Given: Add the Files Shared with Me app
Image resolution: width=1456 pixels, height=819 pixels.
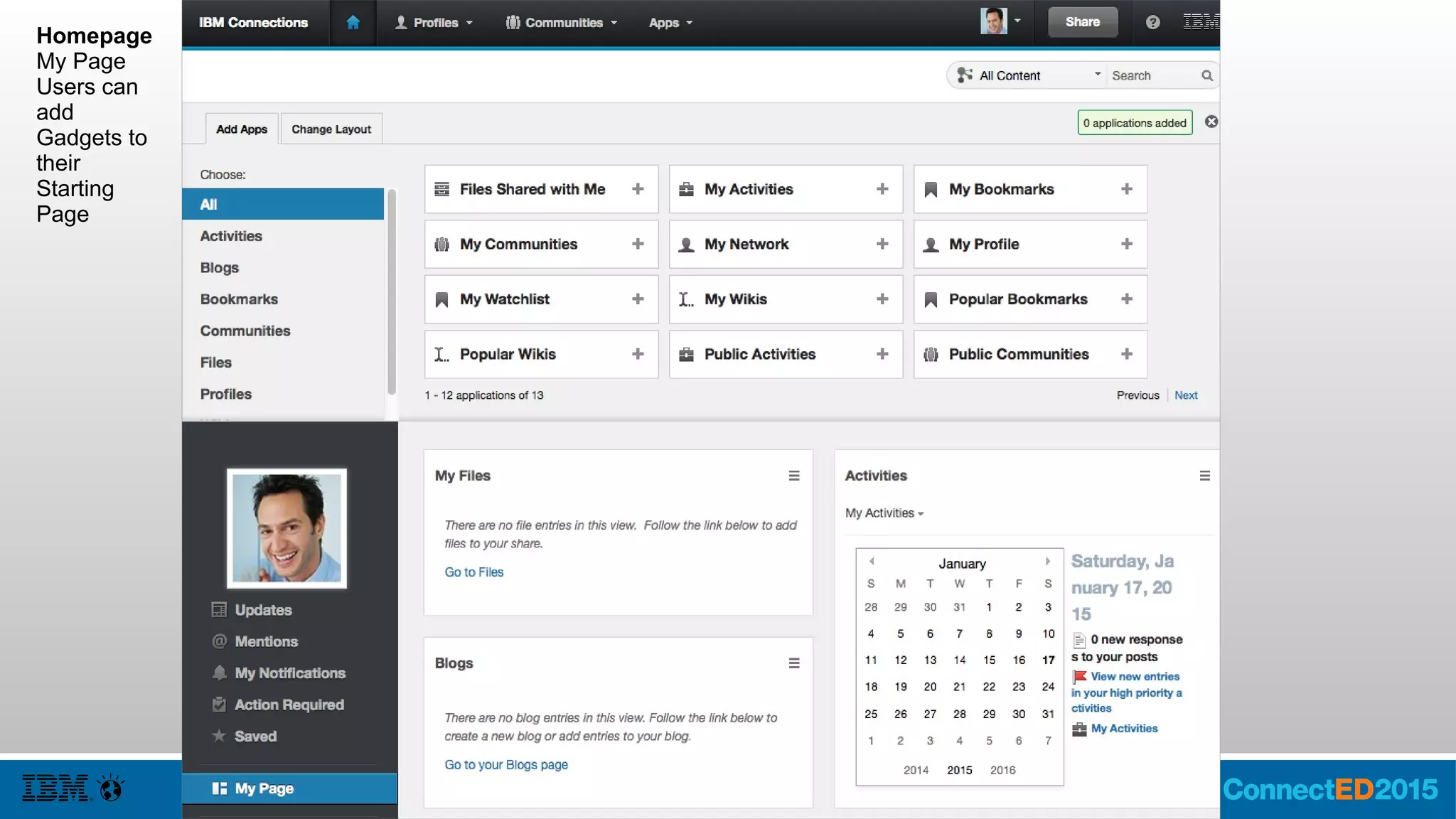Looking at the screenshot, I should (x=638, y=189).
